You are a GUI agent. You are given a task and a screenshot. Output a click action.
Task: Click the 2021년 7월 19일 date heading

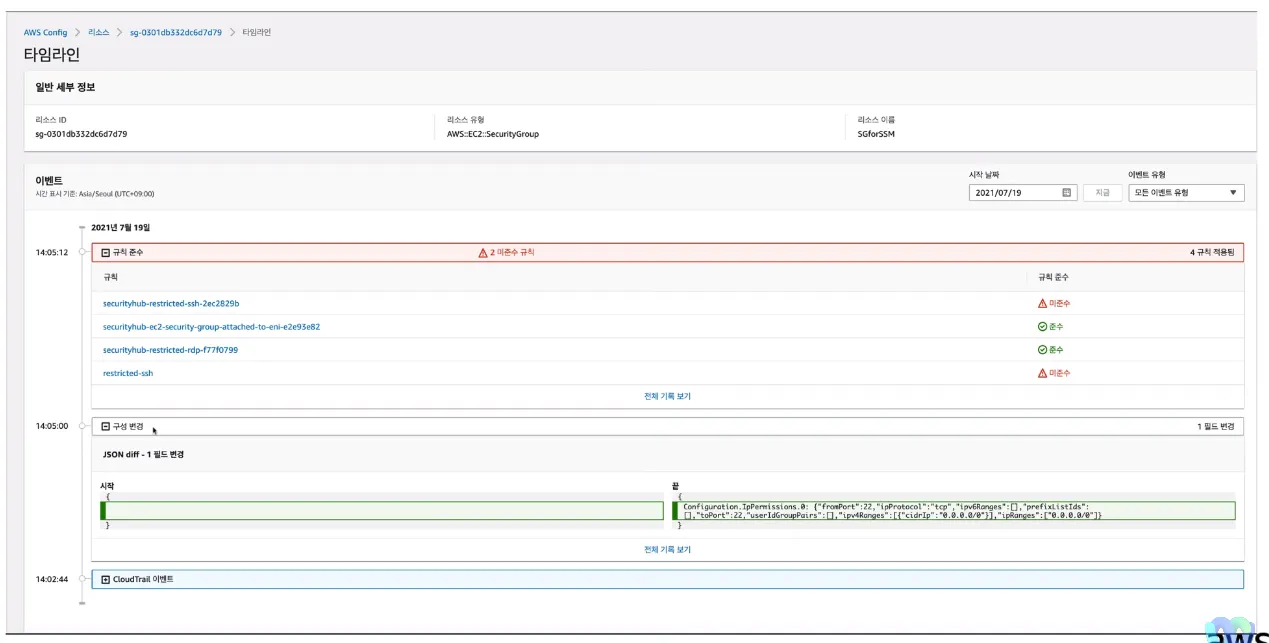pyautogui.click(x=121, y=228)
